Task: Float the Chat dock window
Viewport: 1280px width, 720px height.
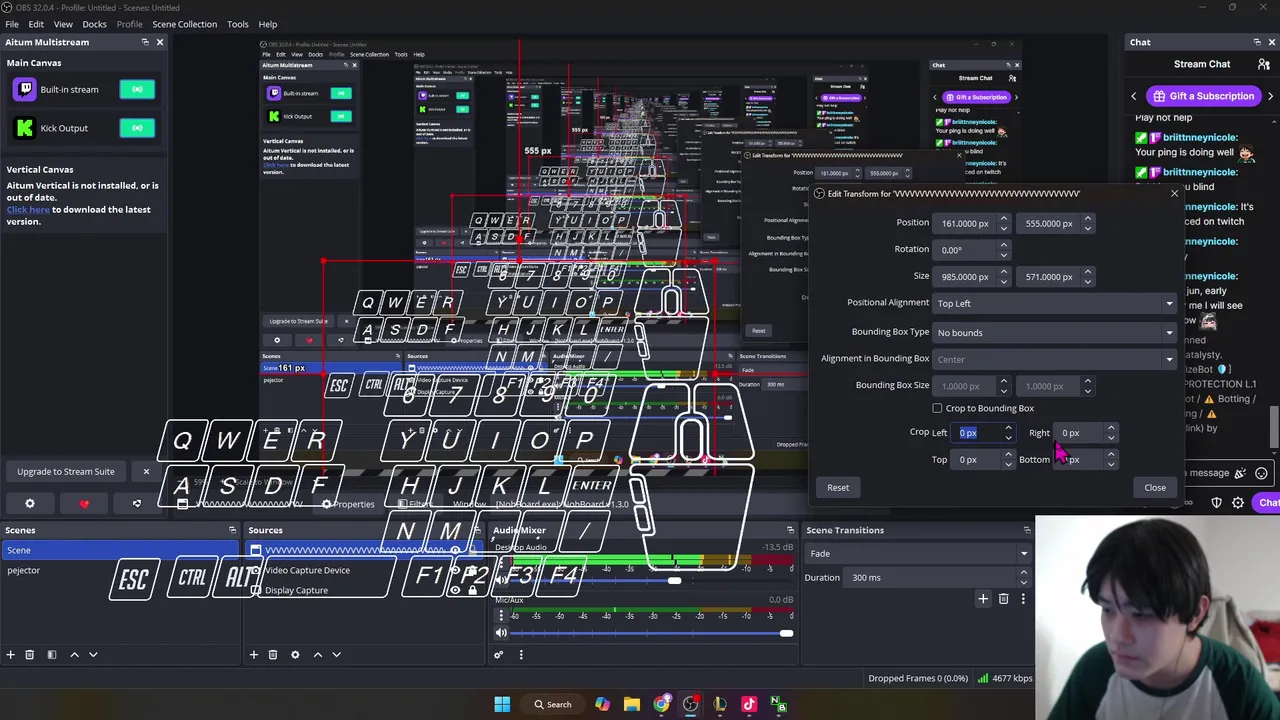Action: click(x=1257, y=42)
